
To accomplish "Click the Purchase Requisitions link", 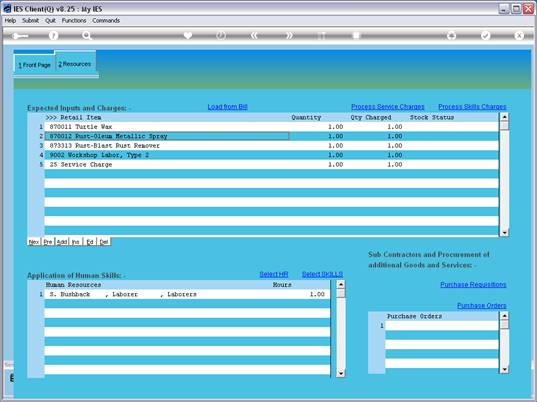I will coord(473,285).
